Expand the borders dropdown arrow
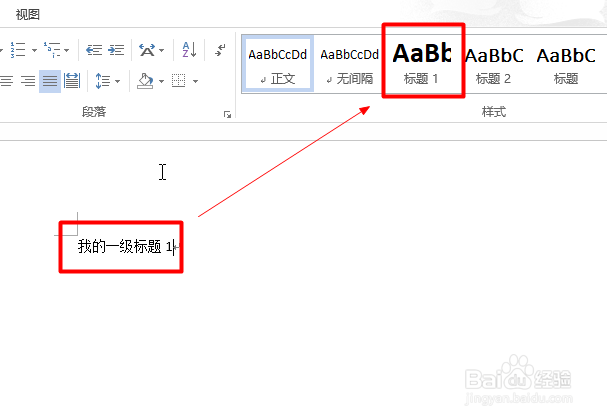607x420 pixels. (x=195, y=81)
